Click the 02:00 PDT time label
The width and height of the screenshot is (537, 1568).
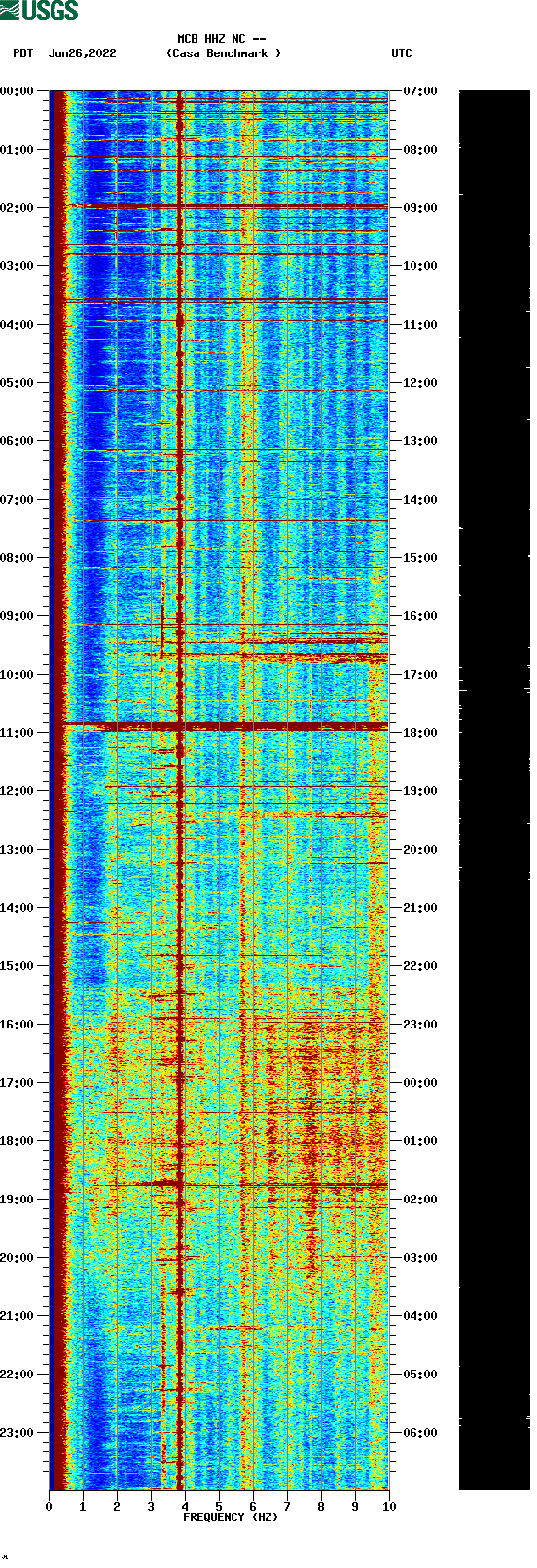click(18, 208)
